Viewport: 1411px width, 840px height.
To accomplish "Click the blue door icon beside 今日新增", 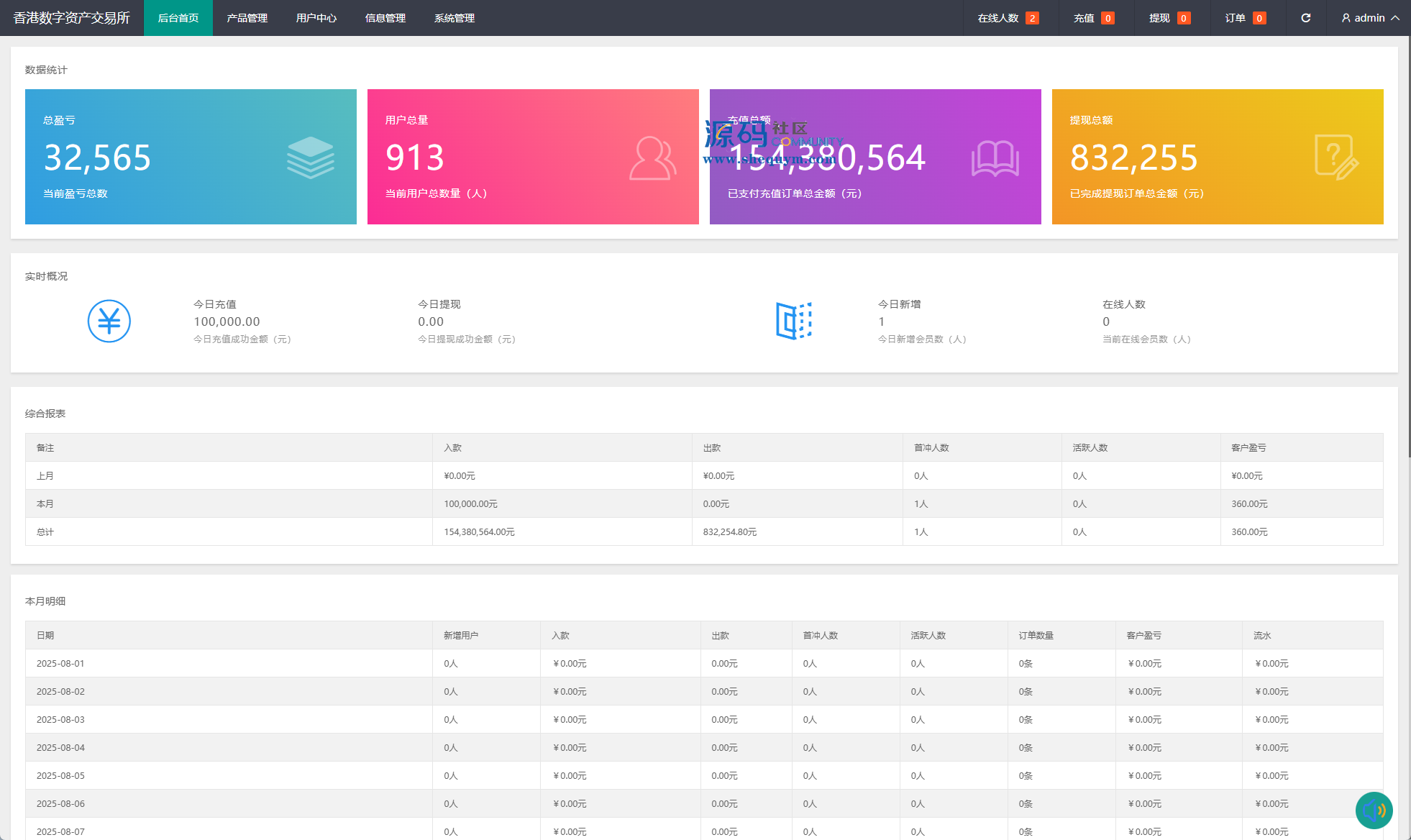I will click(x=794, y=321).
